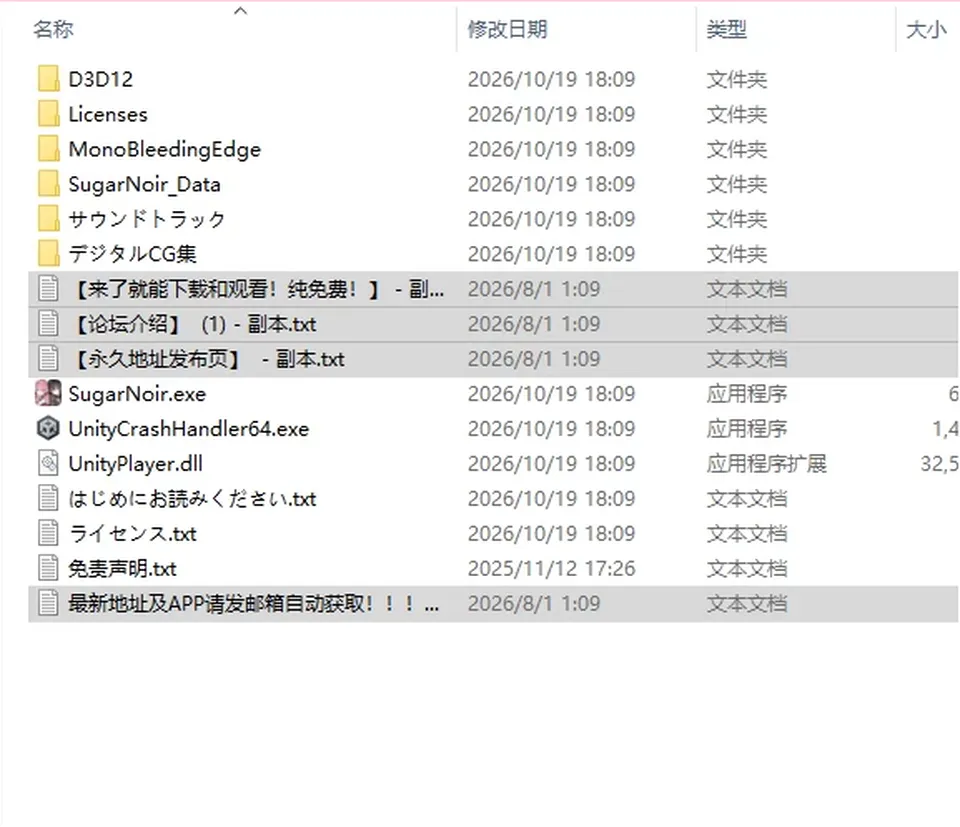Select the D3D12 folder icon
Screen dimensions: 960x827
[48, 79]
